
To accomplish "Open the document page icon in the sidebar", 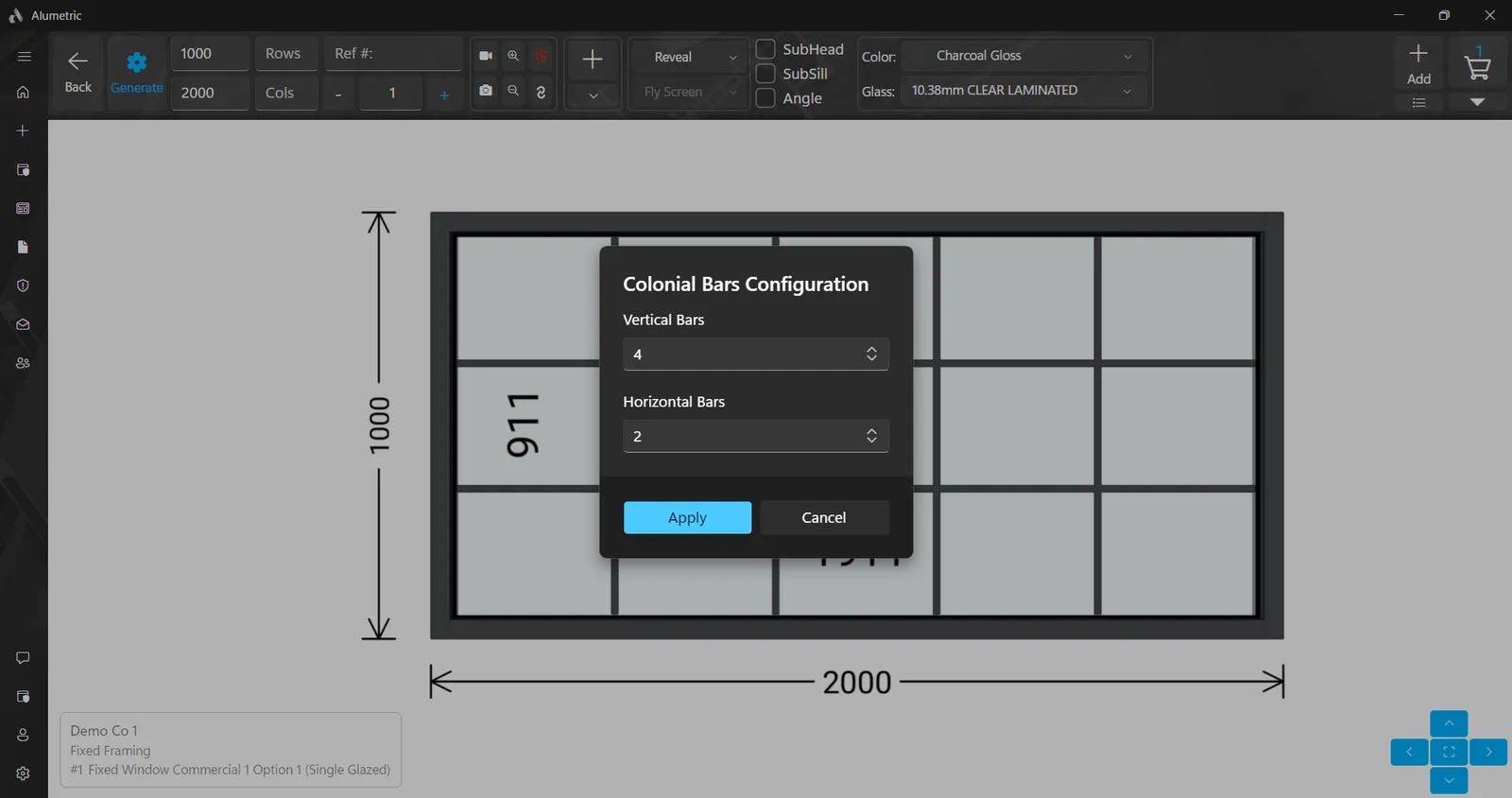I will point(24,247).
